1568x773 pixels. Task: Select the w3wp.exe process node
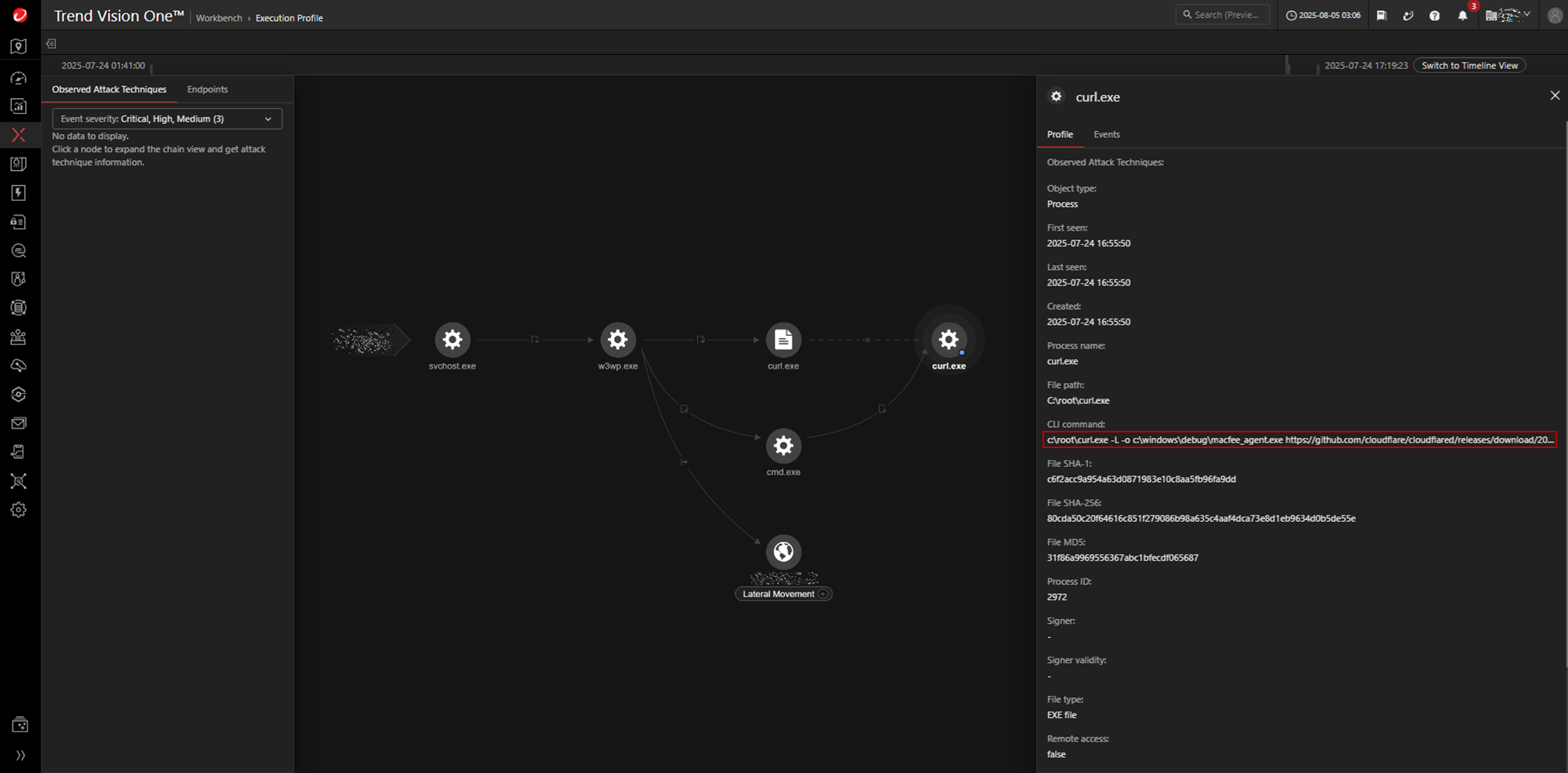pos(617,340)
